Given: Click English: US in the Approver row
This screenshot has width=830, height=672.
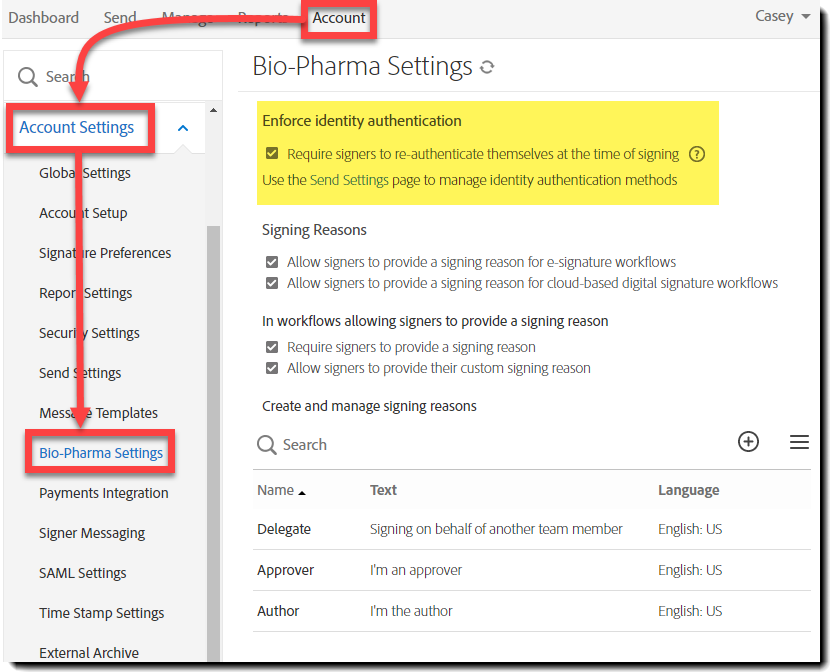Looking at the screenshot, I should [690, 570].
